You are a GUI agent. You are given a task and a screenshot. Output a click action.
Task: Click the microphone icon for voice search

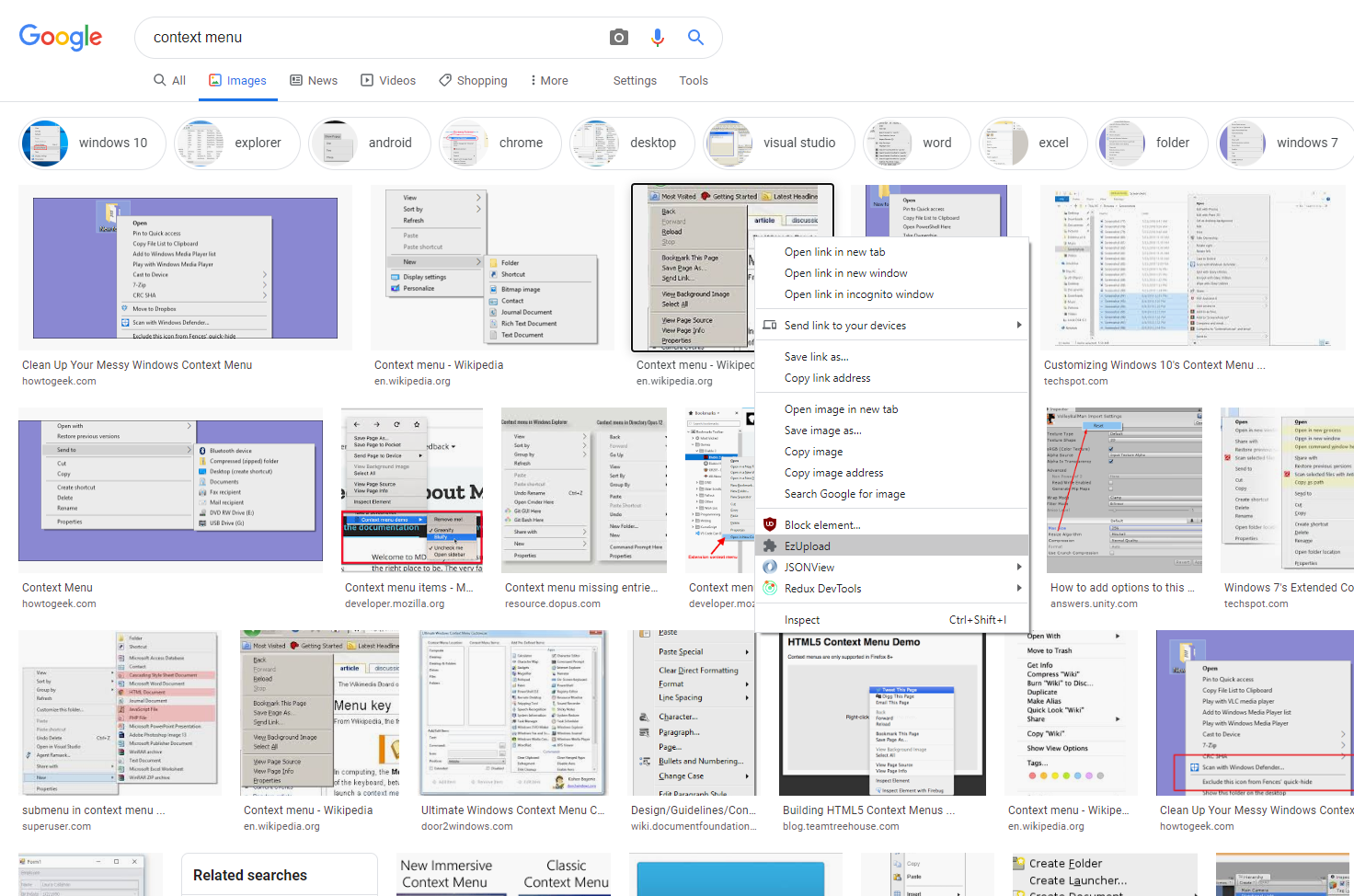[x=657, y=37]
